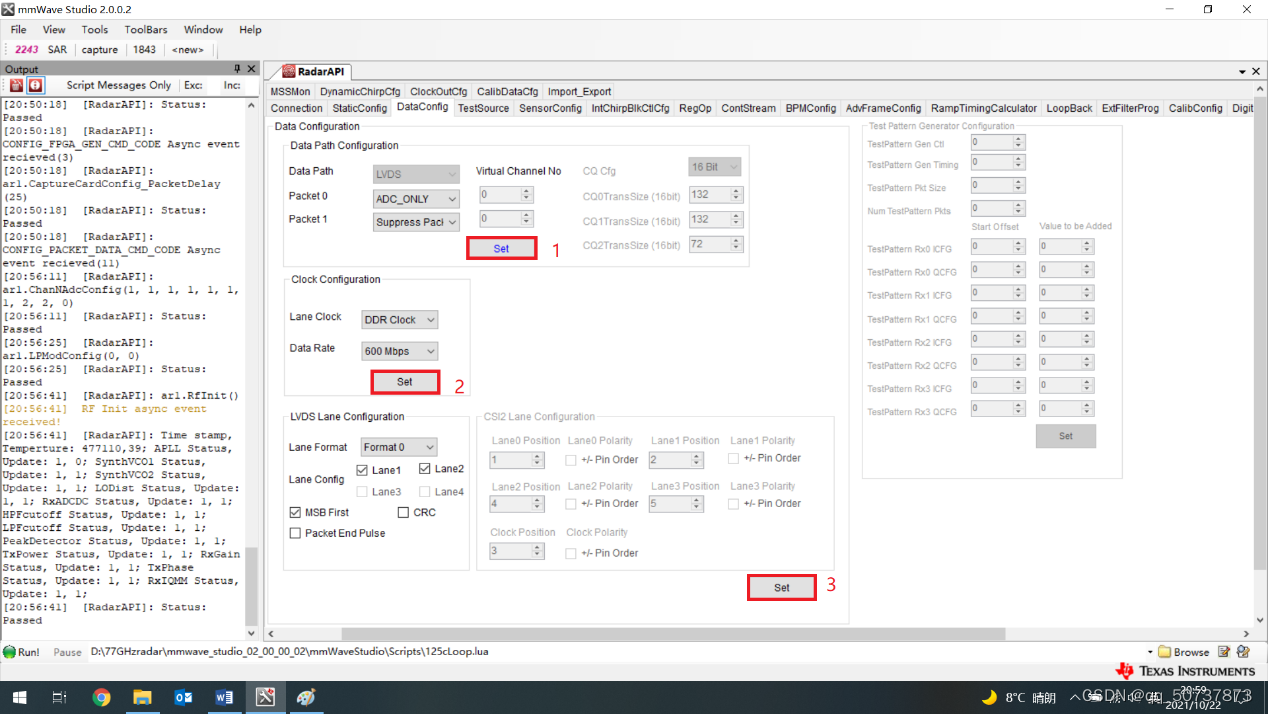Open Task View on the taskbar
This screenshot has height=714, width=1268.
coord(60,697)
